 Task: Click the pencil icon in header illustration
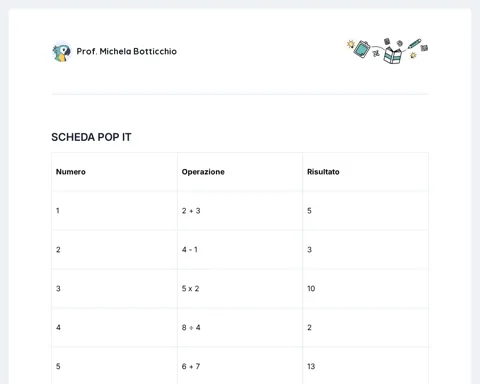point(414,44)
